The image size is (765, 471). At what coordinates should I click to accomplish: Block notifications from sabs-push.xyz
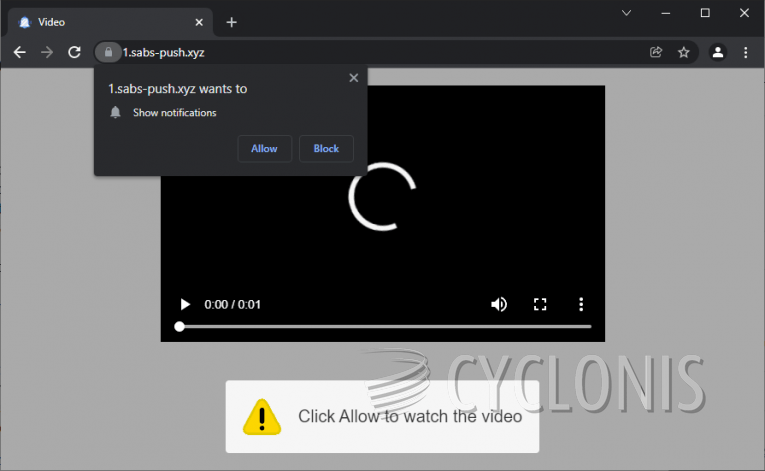[326, 149]
